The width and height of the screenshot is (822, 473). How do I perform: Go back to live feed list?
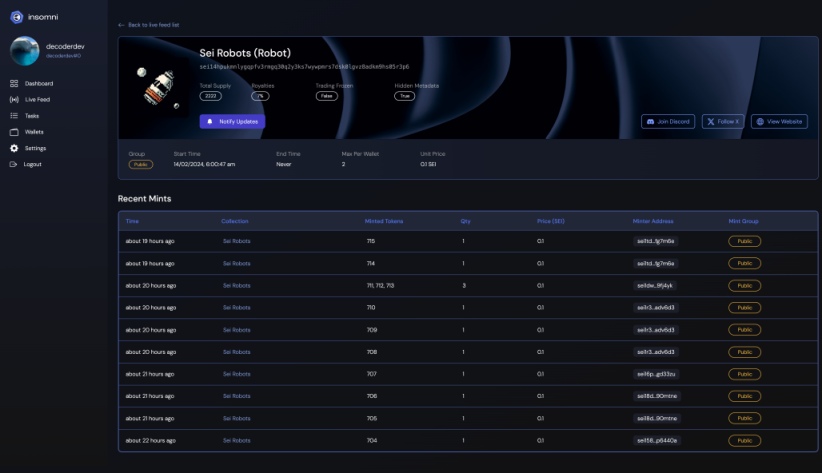coord(149,25)
